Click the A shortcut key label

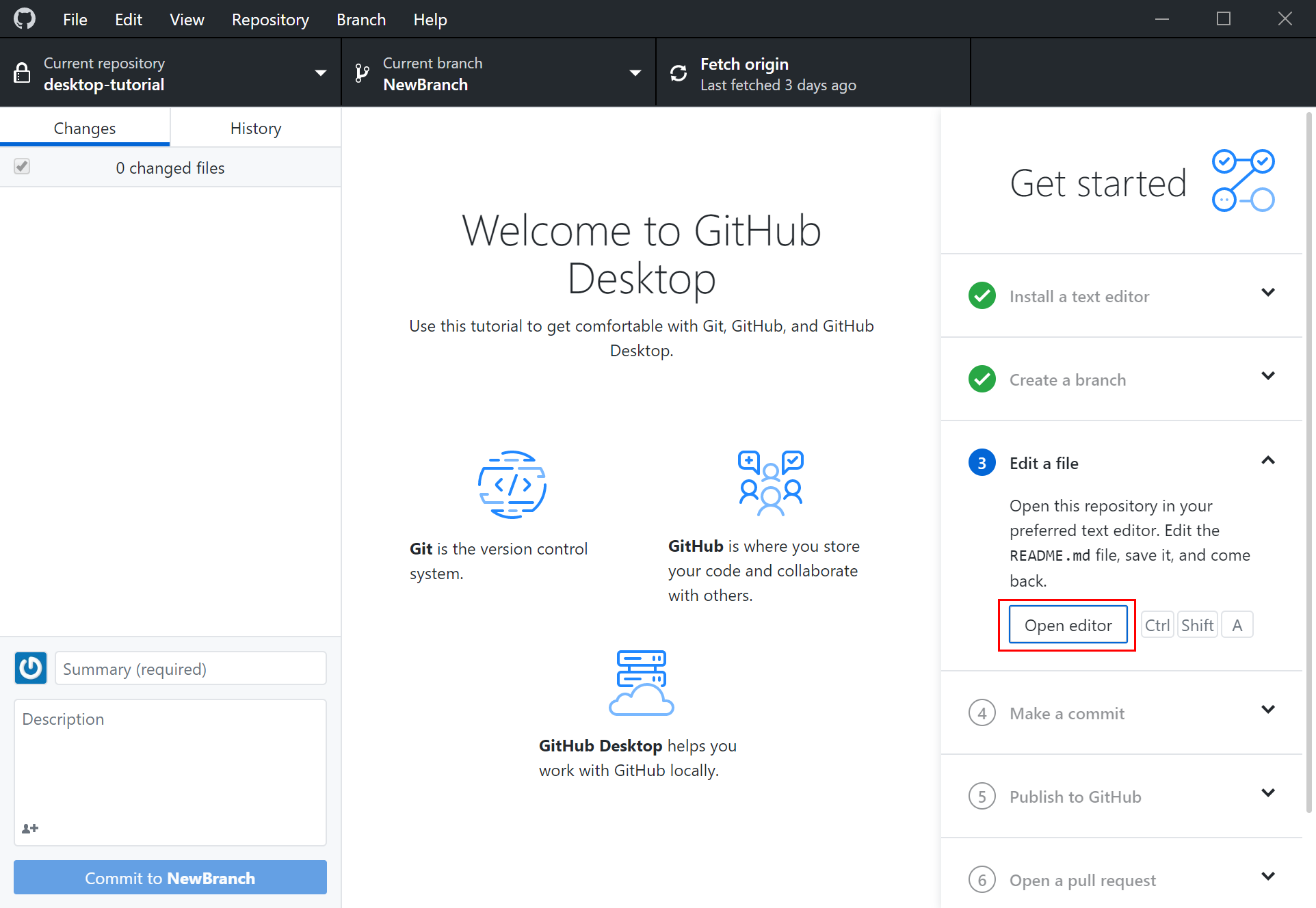(x=1237, y=625)
